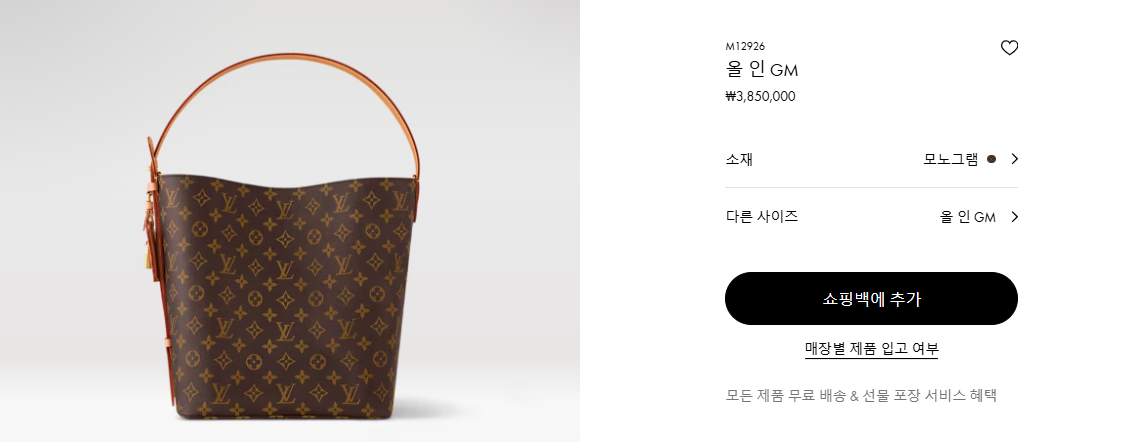The image size is (1123, 442).
Task: Select the 모노그램 material value
Action: pyautogui.click(x=950, y=159)
